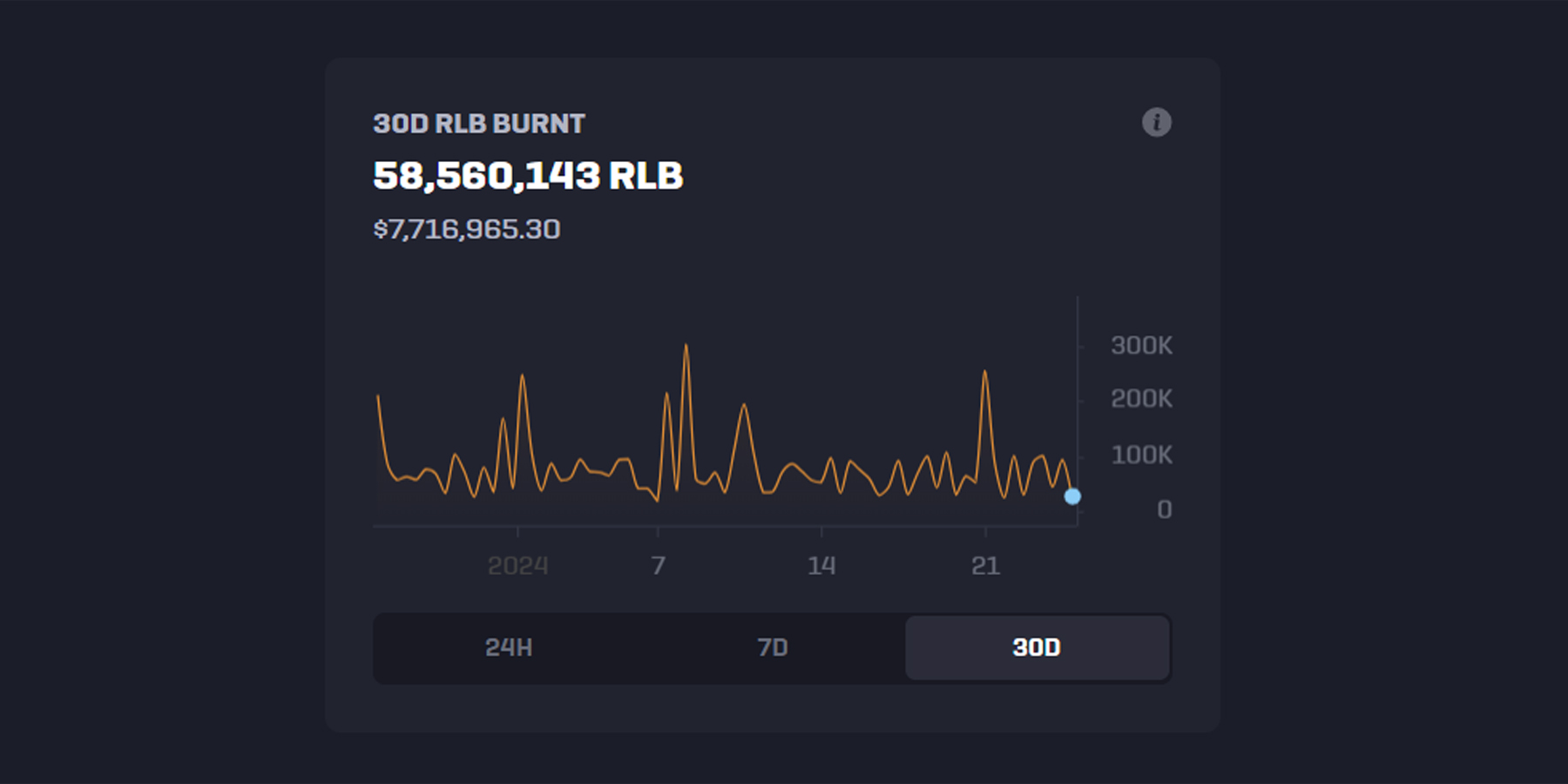Select the 7D time range tab

pos(772,648)
